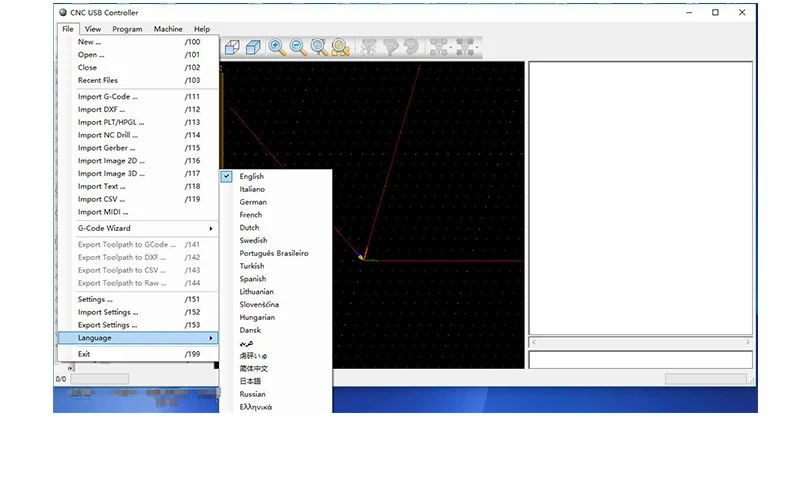Click the last greyed tornado icon with arrow
The width and height of the screenshot is (800, 482).
click(466, 47)
